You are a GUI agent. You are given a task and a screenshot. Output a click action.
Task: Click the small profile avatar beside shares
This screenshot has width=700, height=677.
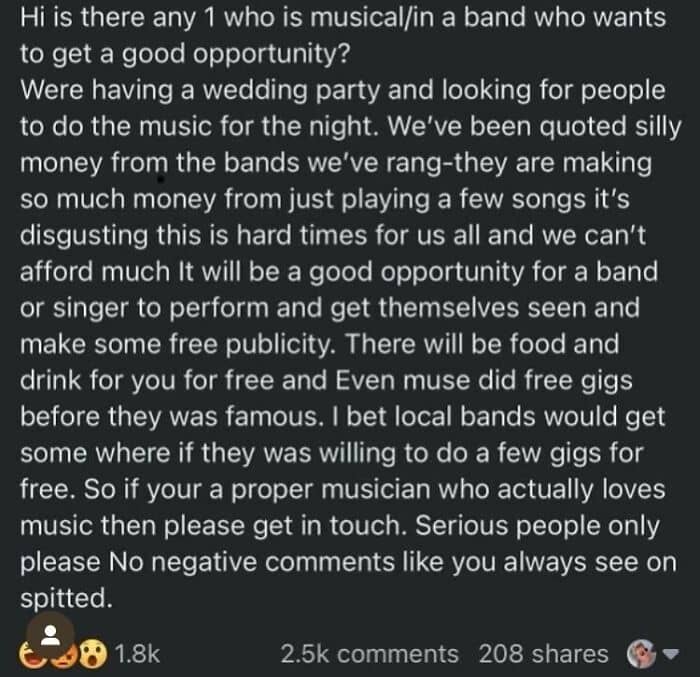(641, 655)
